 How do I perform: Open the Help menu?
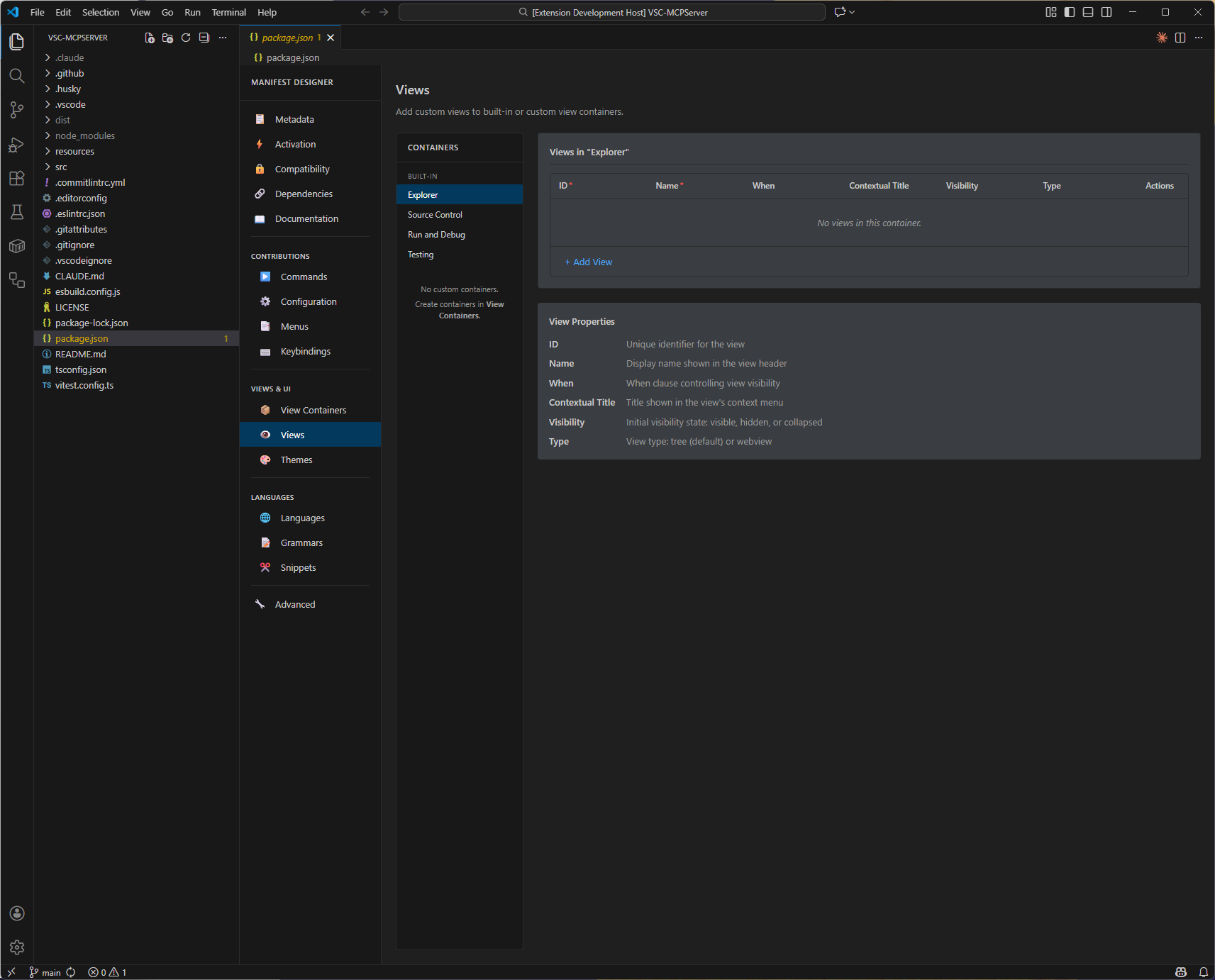pos(267,12)
